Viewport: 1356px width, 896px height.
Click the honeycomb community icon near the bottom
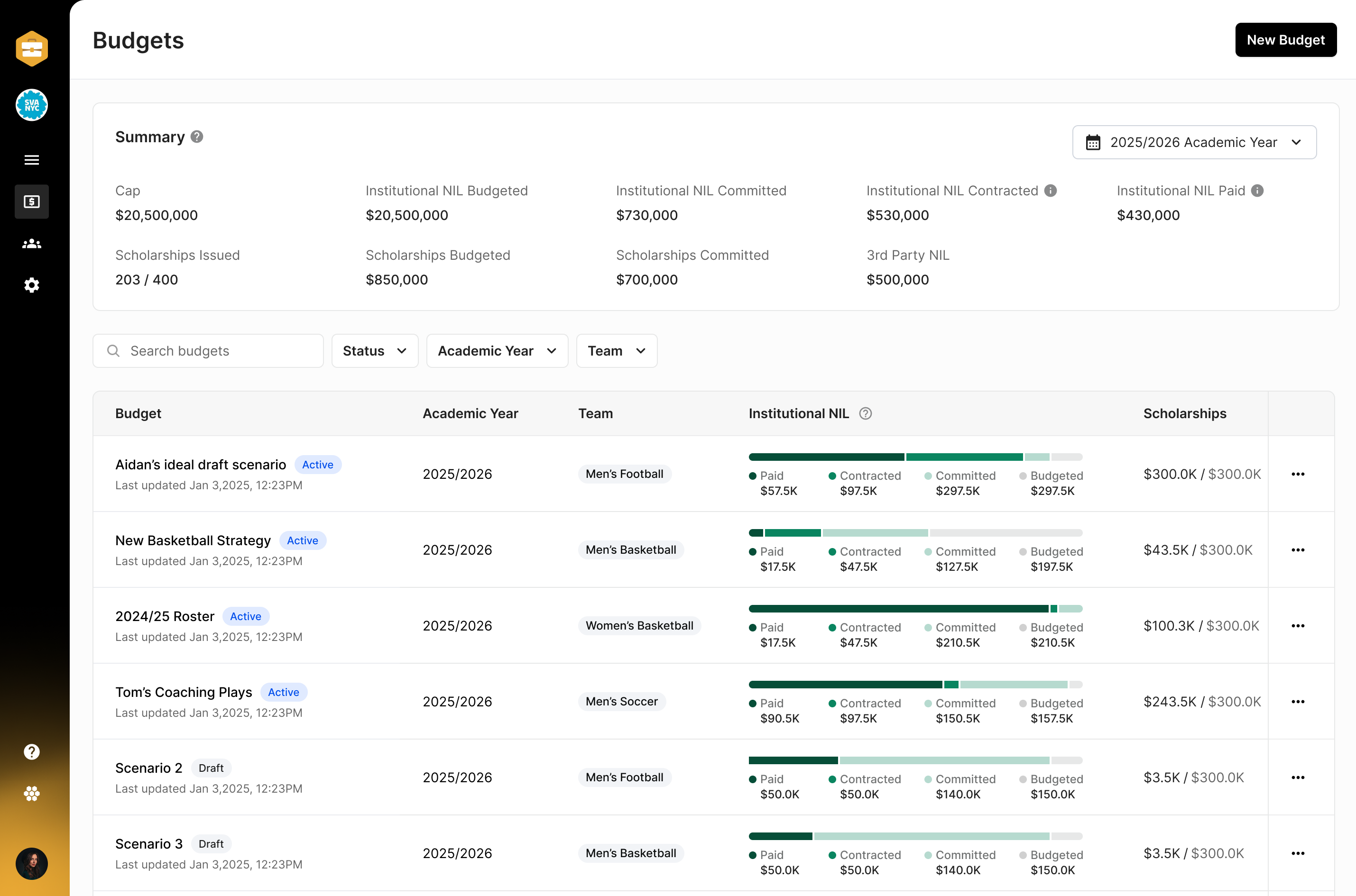pyautogui.click(x=31, y=794)
